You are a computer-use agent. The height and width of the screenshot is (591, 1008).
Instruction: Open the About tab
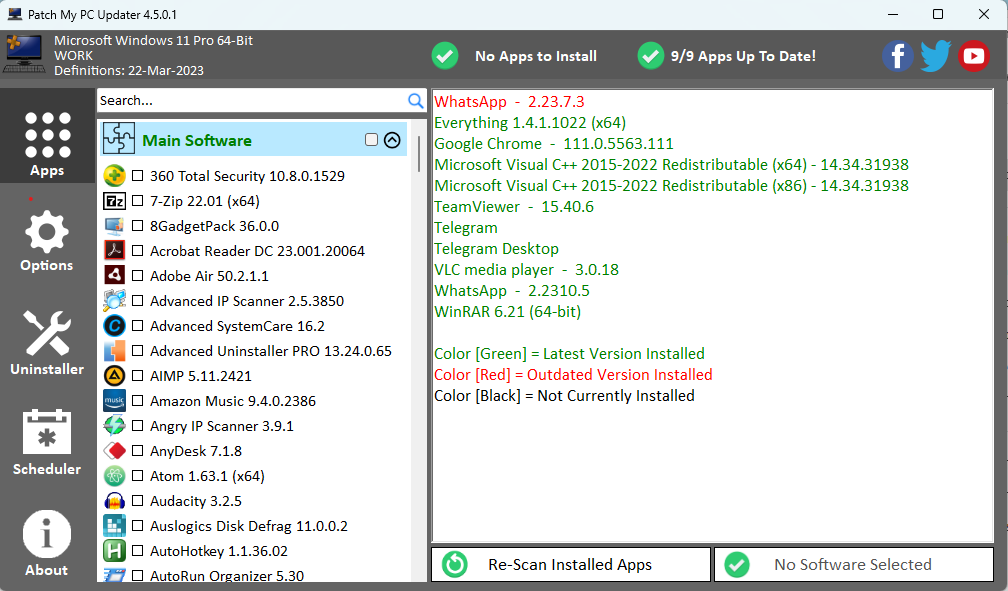[47, 543]
